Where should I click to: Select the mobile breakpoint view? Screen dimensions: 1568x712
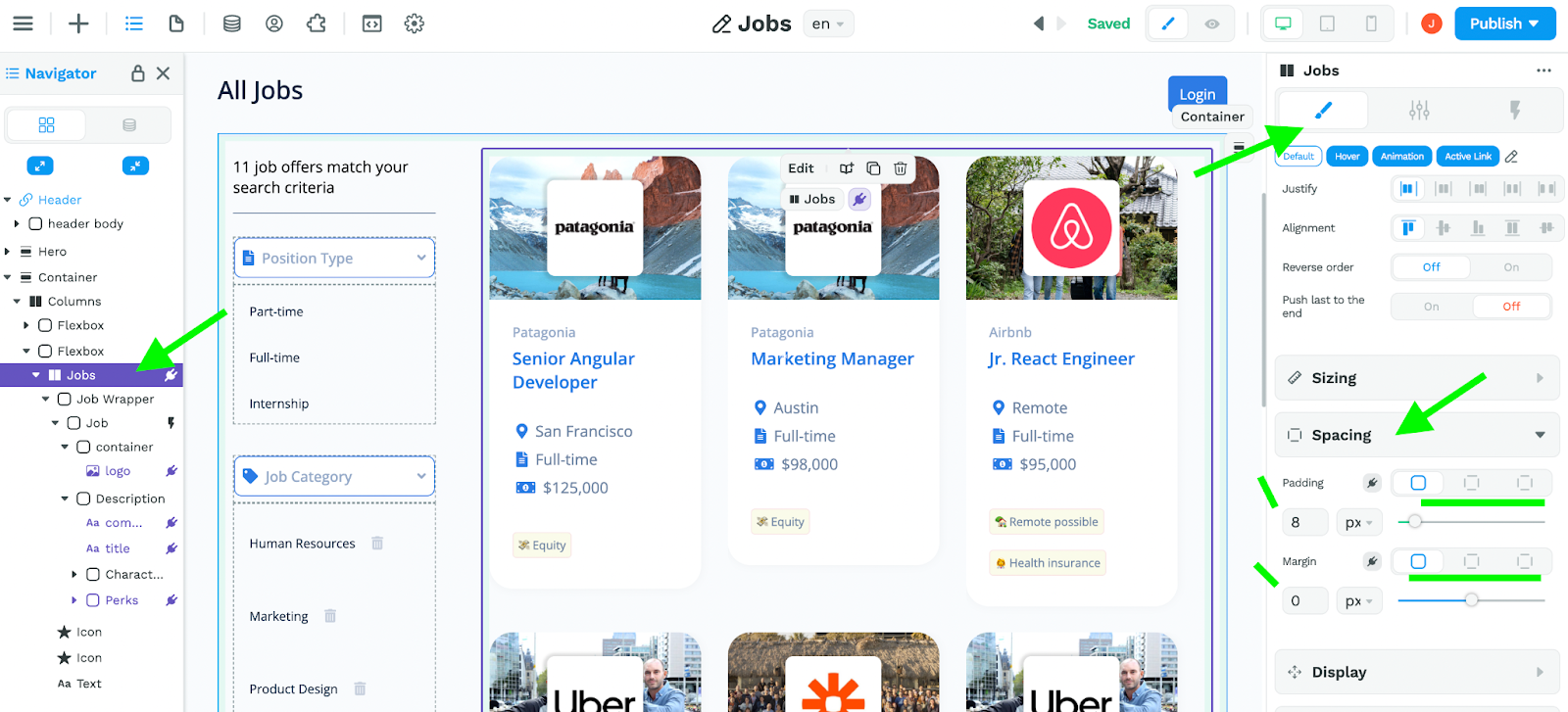(x=1371, y=24)
